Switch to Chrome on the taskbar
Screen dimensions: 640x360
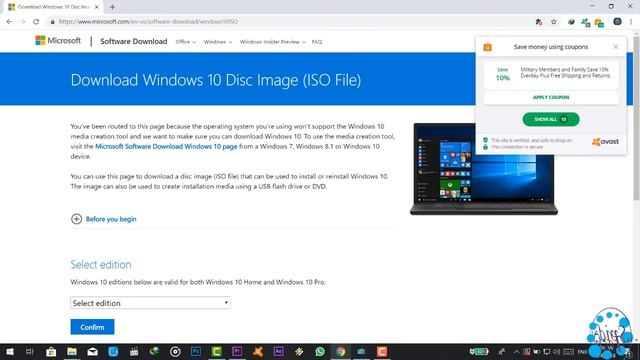pos(340,351)
